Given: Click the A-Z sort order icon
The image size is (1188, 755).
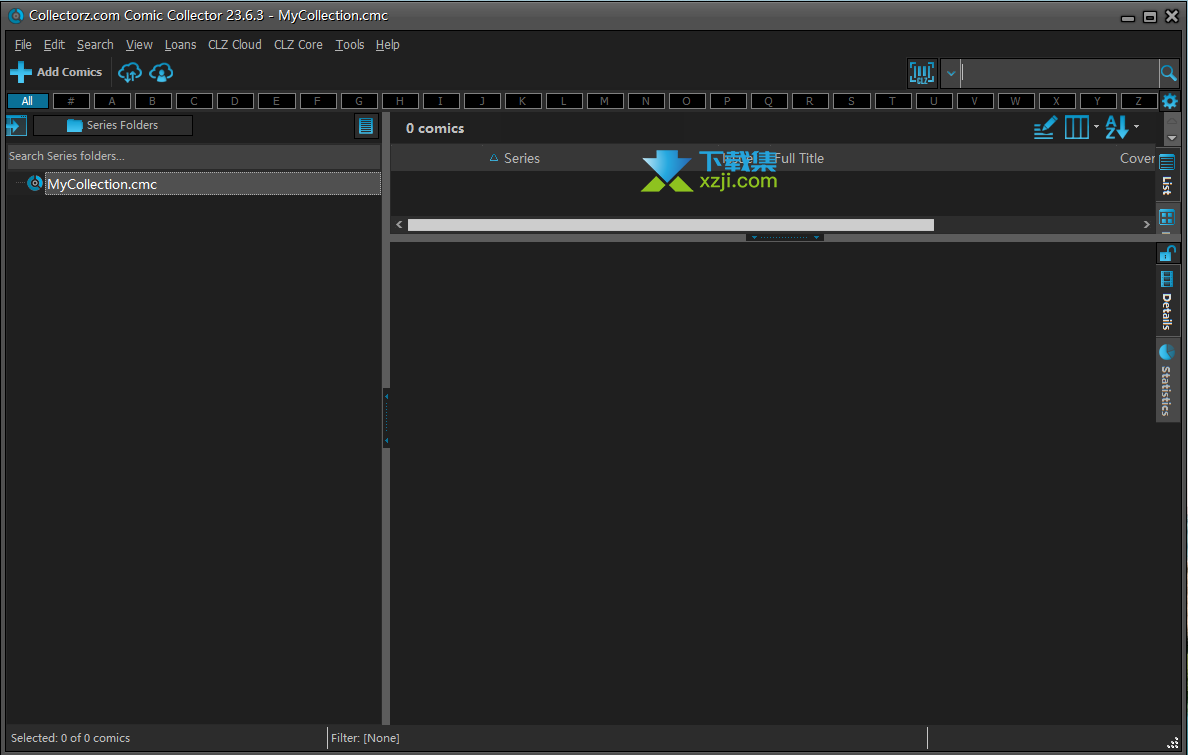Looking at the screenshot, I should point(1116,127).
